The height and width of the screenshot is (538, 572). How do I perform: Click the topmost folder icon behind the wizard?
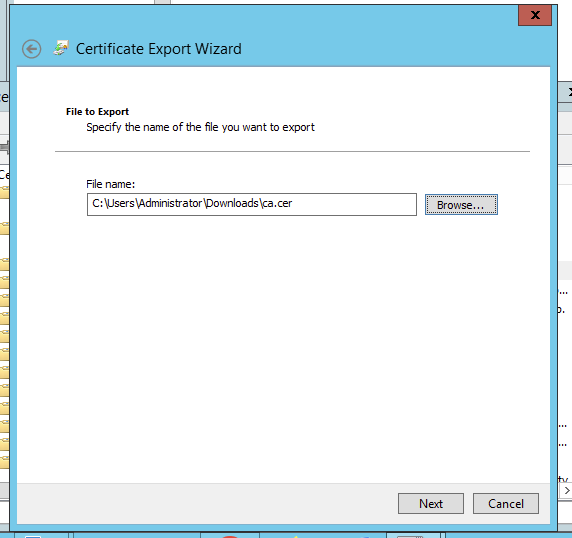point(4,192)
